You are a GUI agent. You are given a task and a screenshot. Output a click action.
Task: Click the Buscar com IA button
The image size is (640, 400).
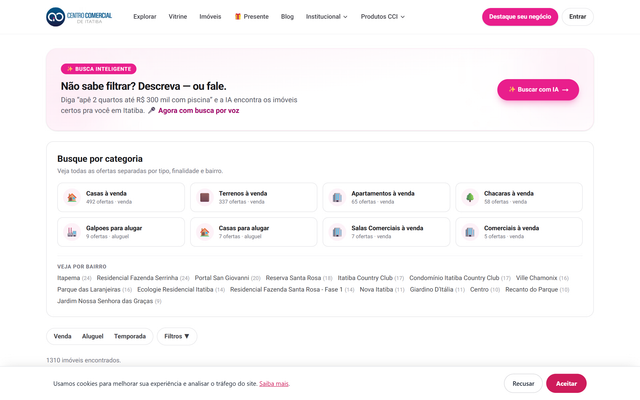click(x=538, y=89)
